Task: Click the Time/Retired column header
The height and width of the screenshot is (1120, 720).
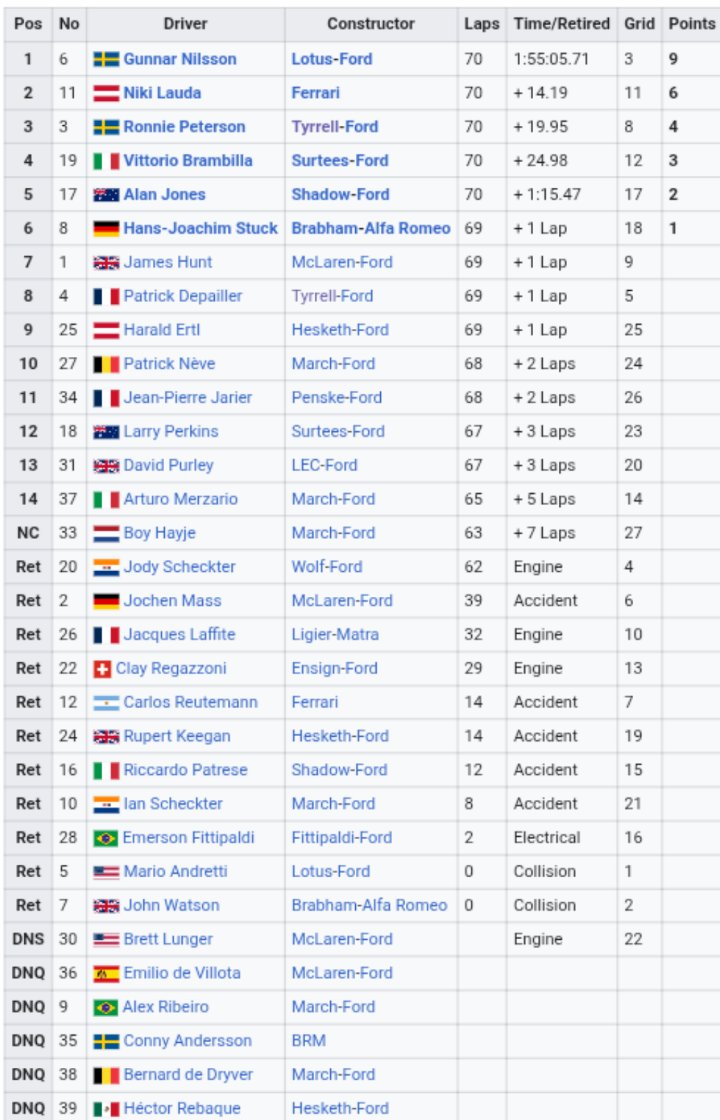Action: 561,24
